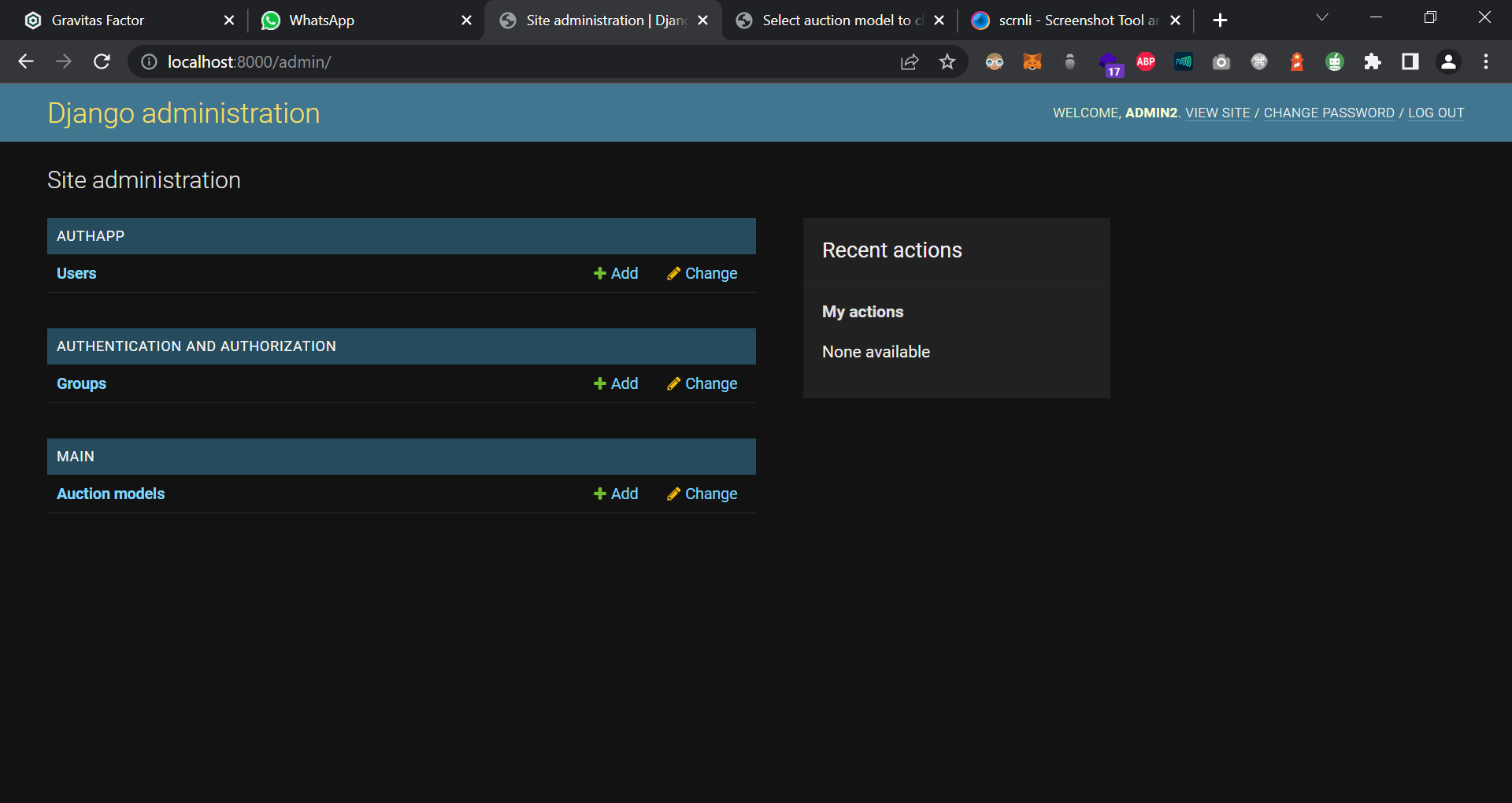Go back using the browser back arrow
The width and height of the screenshot is (1512, 803).
(x=26, y=61)
